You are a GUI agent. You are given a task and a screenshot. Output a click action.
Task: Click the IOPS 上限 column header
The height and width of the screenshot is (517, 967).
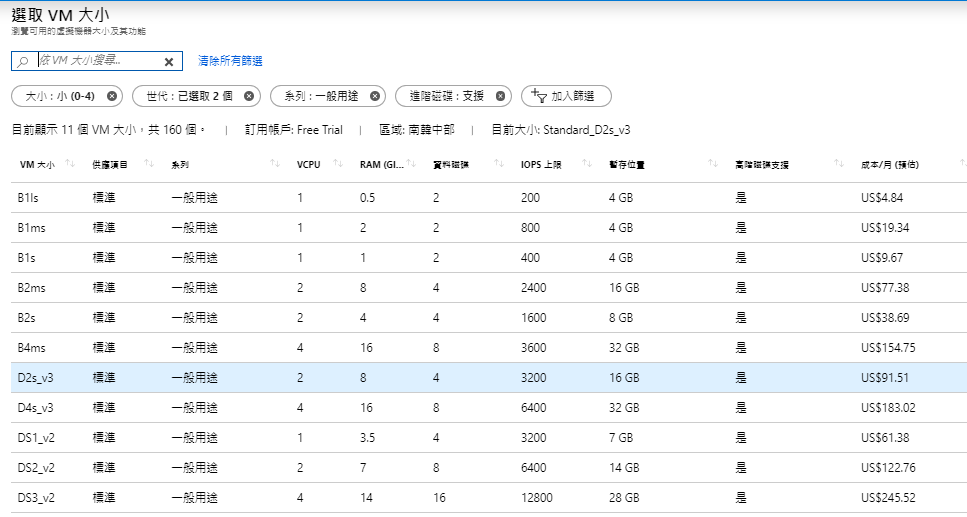tap(541, 165)
